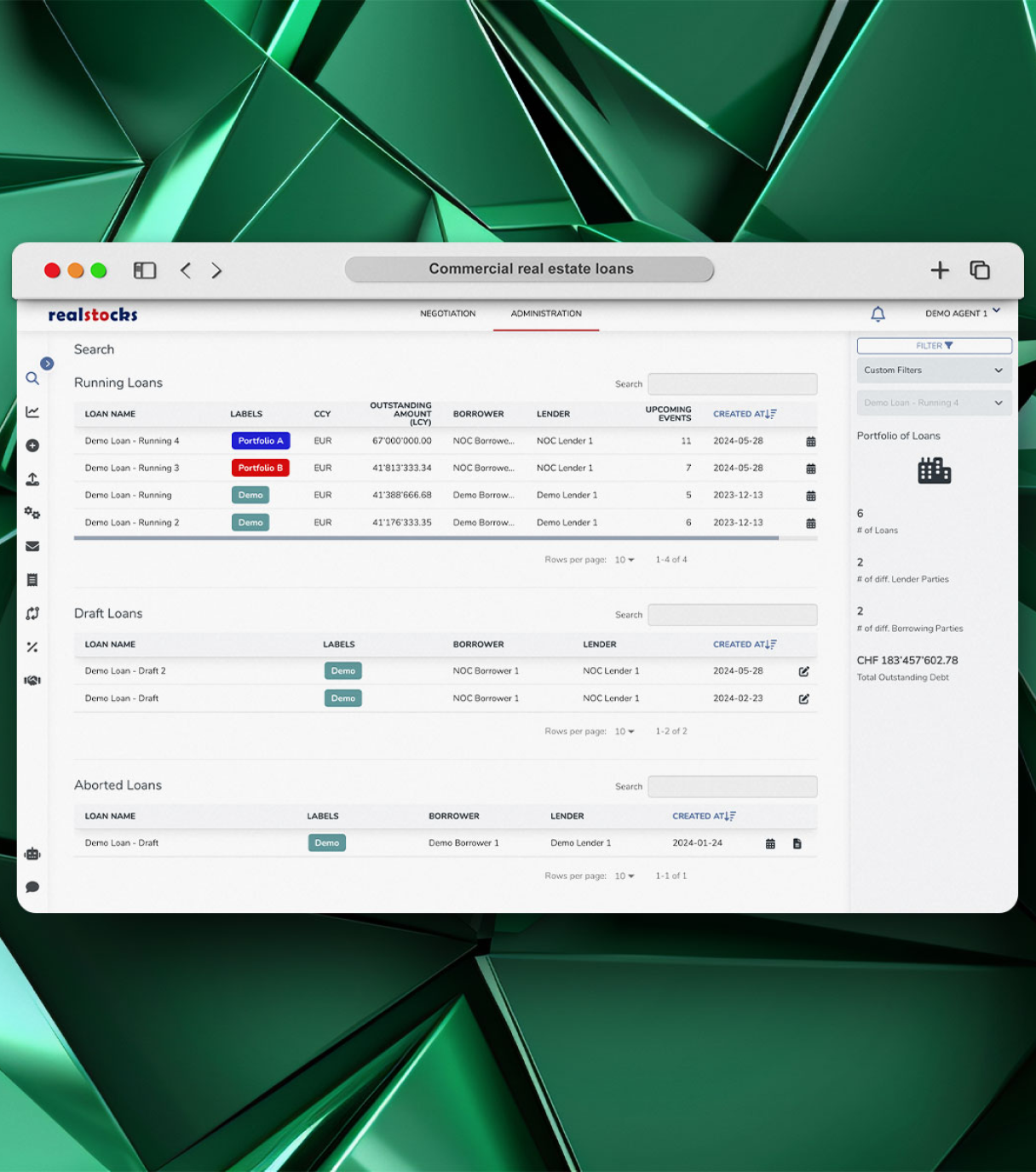Select the Administration tab
This screenshot has width=1036, height=1172.
click(546, 313)
